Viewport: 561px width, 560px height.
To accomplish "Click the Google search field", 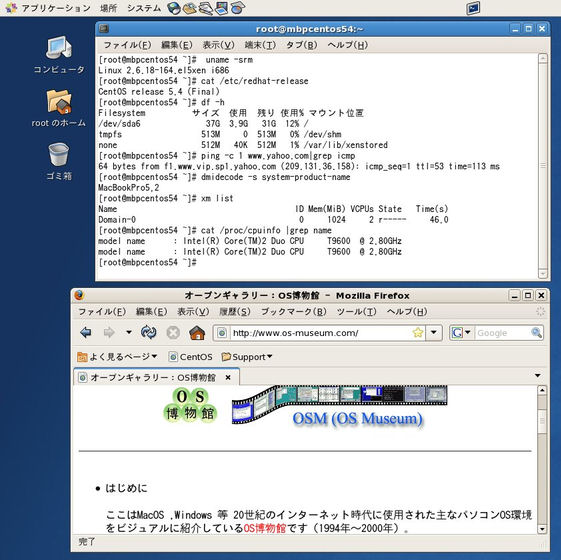I will point(503,333).
